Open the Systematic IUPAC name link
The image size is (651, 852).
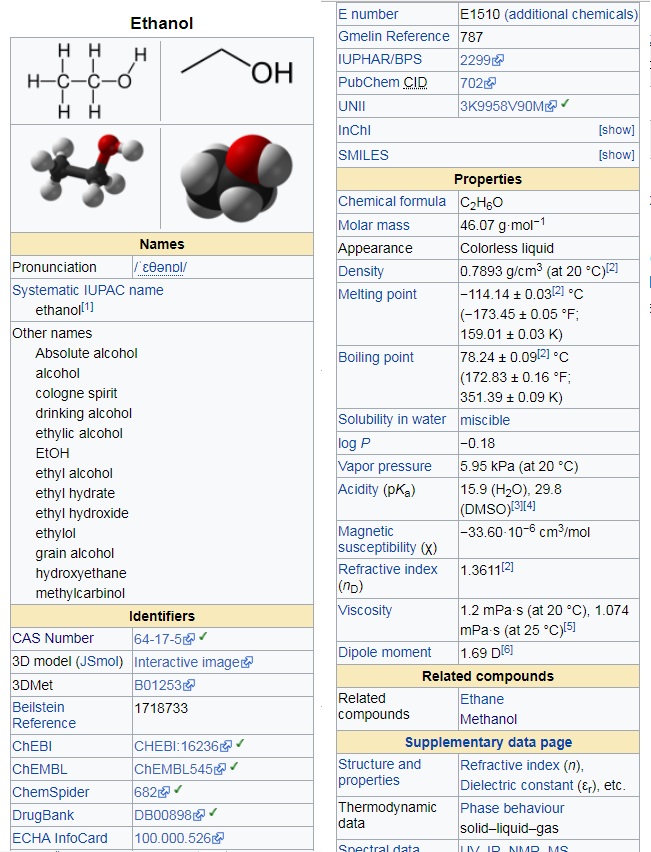coord(87,290)
